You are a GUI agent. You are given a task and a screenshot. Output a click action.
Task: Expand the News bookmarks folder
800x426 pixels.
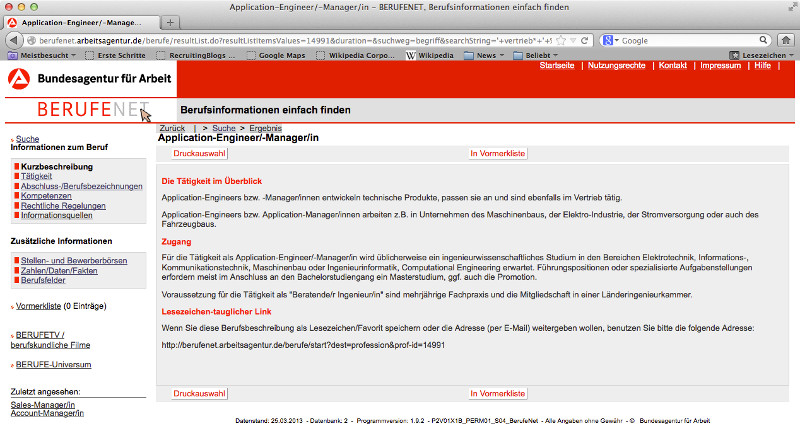484,55
